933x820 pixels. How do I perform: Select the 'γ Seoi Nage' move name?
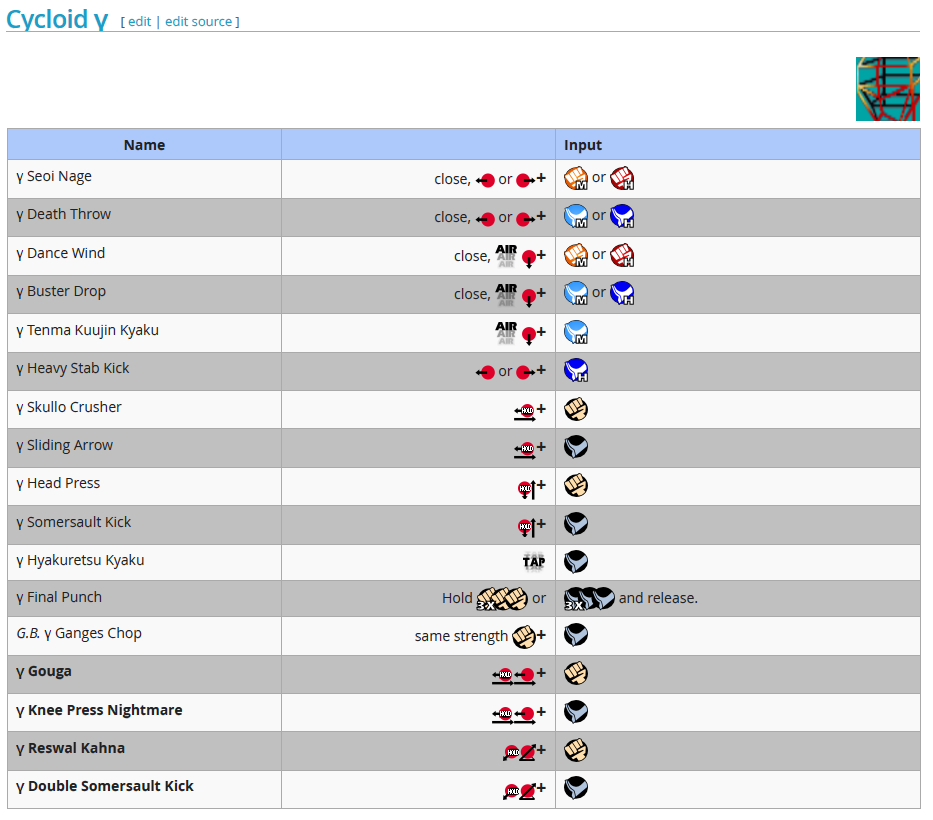point(54,177)
